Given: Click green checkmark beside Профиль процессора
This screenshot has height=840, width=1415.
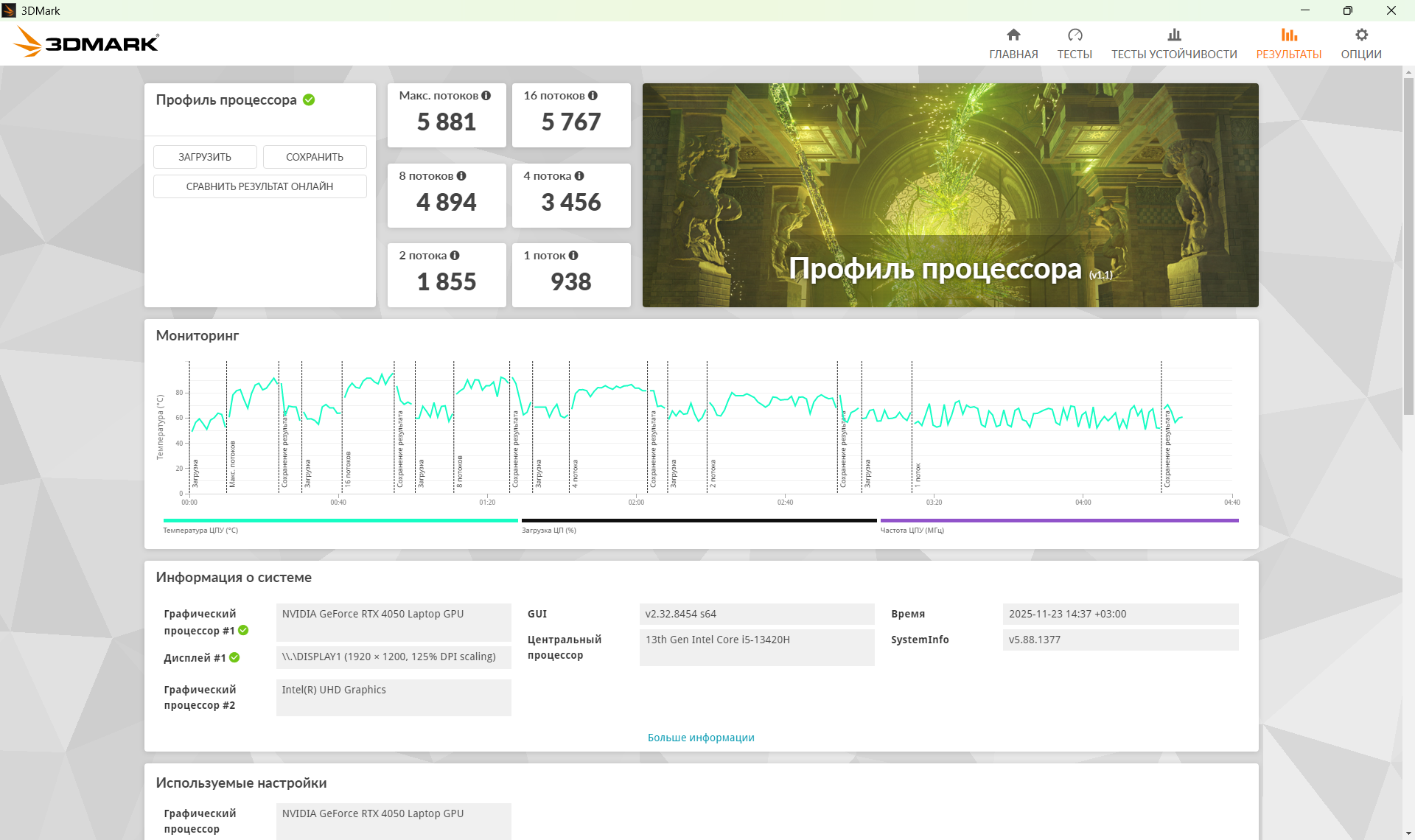Looking at the screenshot, I should coord(309,100).
